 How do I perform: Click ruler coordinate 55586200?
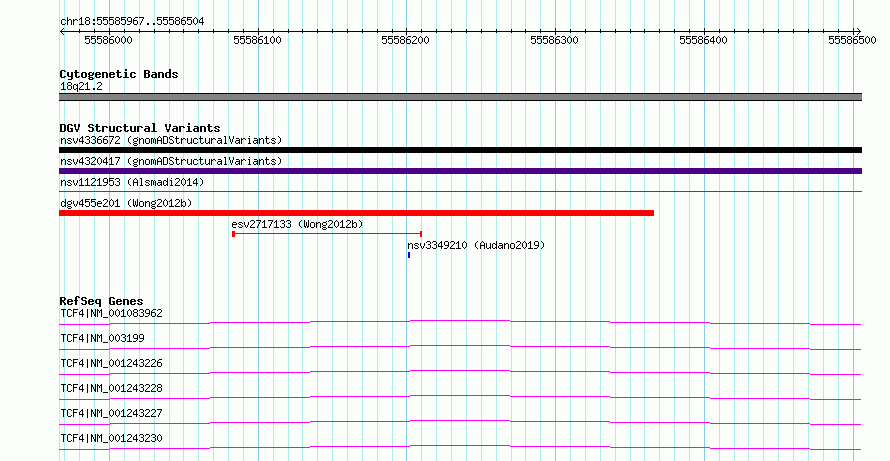point(405,40)
